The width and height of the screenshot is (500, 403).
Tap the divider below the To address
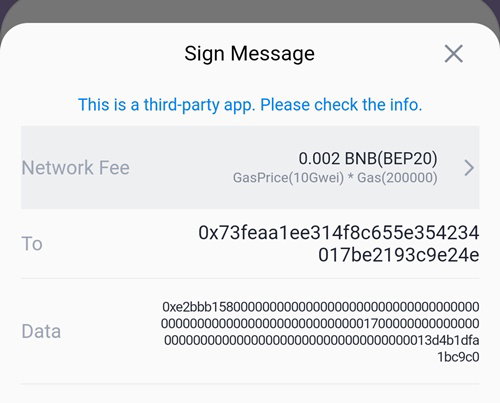pyautogui.click(x=250, y=278)
